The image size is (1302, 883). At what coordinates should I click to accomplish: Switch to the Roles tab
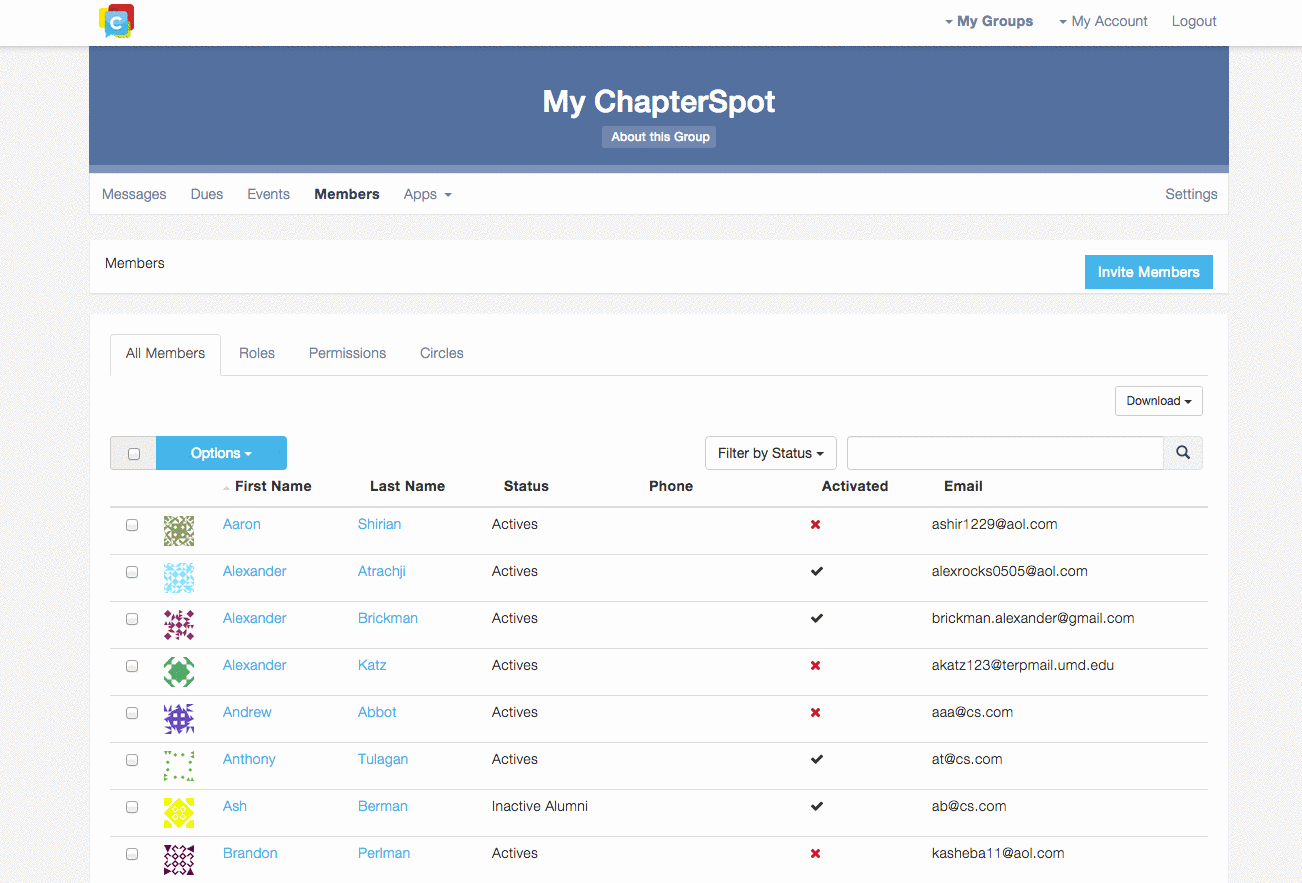(x=257, y=353)
